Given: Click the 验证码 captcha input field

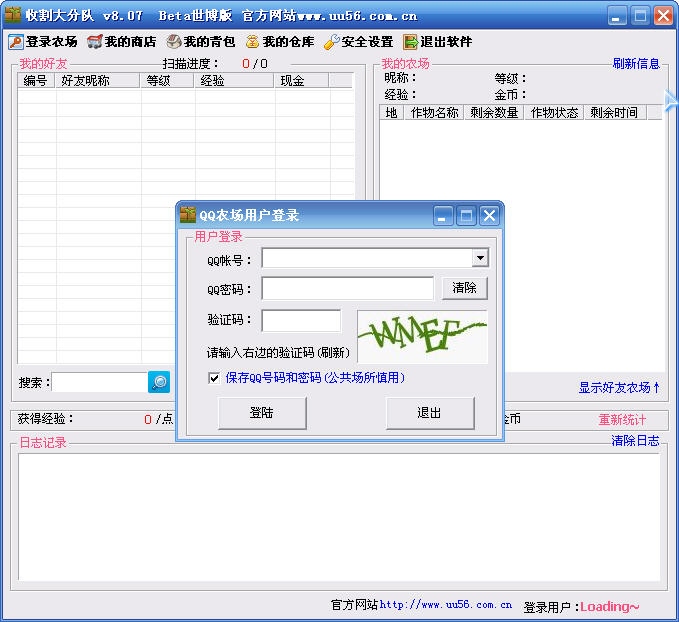Looking at the screenshot, I should tap(301, 321).
